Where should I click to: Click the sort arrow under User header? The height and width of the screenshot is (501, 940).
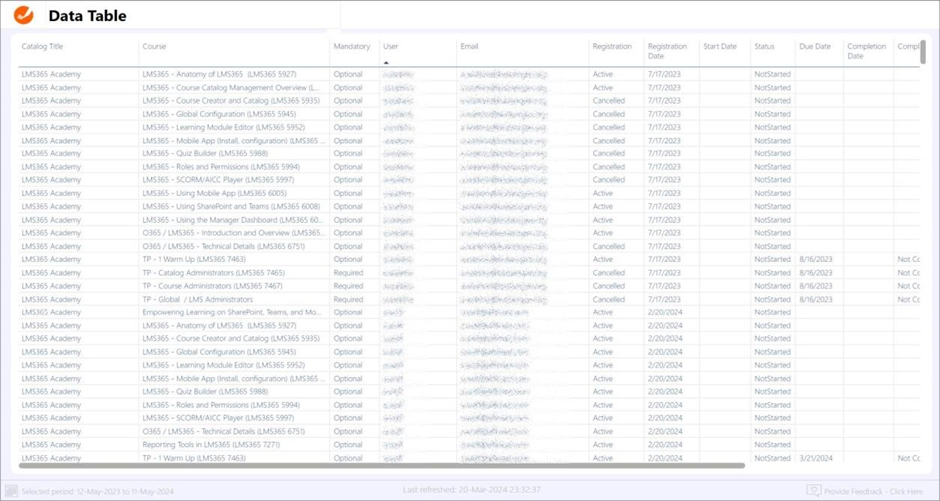tap(386, 63)
